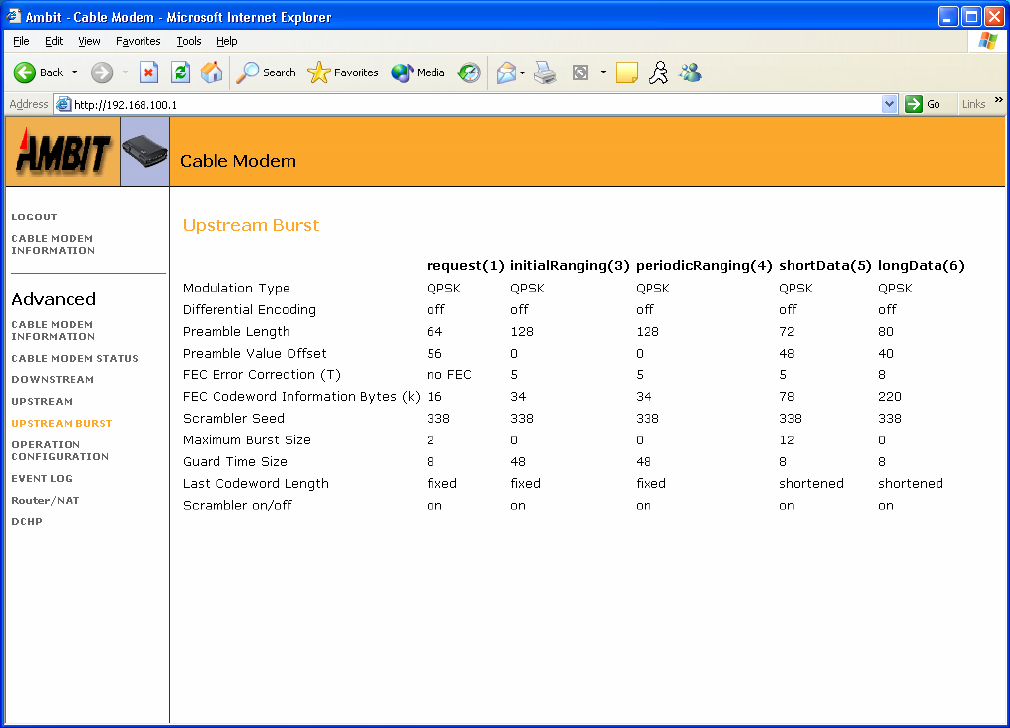This screenshot has height=728, width=1010.
Task: Click the Print icon in toolbar
Action: [545, 72]
